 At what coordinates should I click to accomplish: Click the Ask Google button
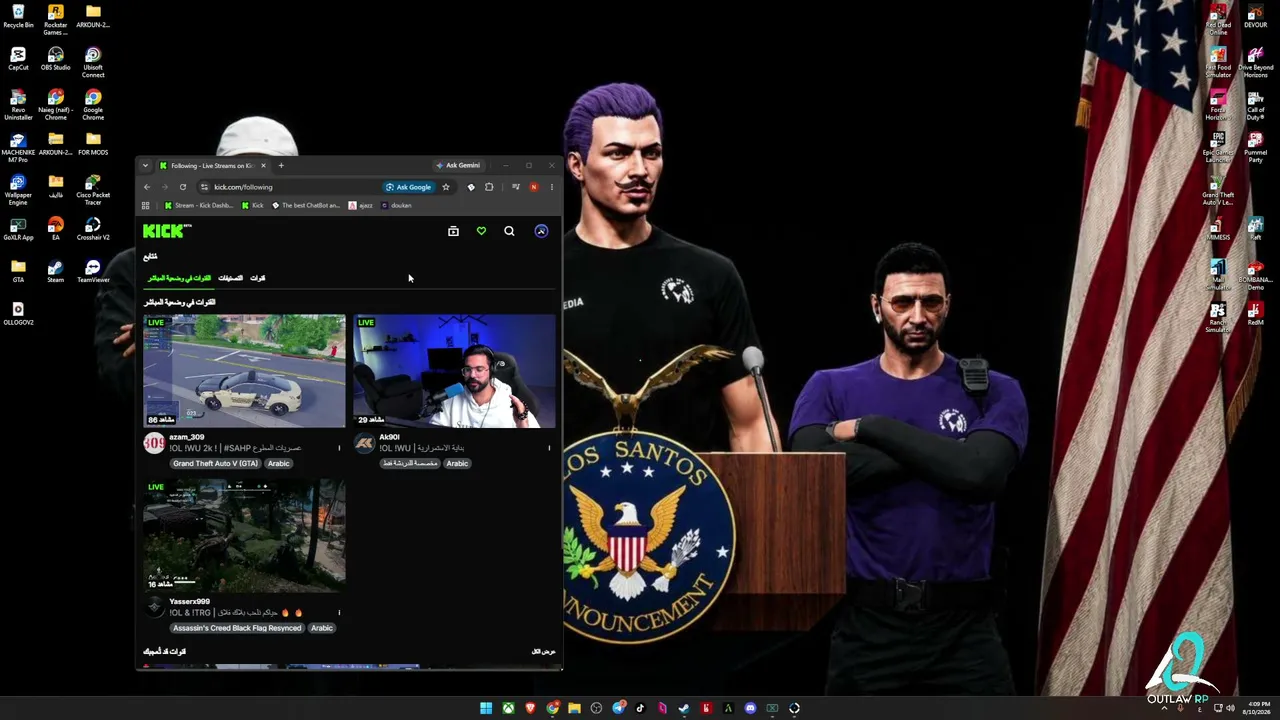[409, 187]
